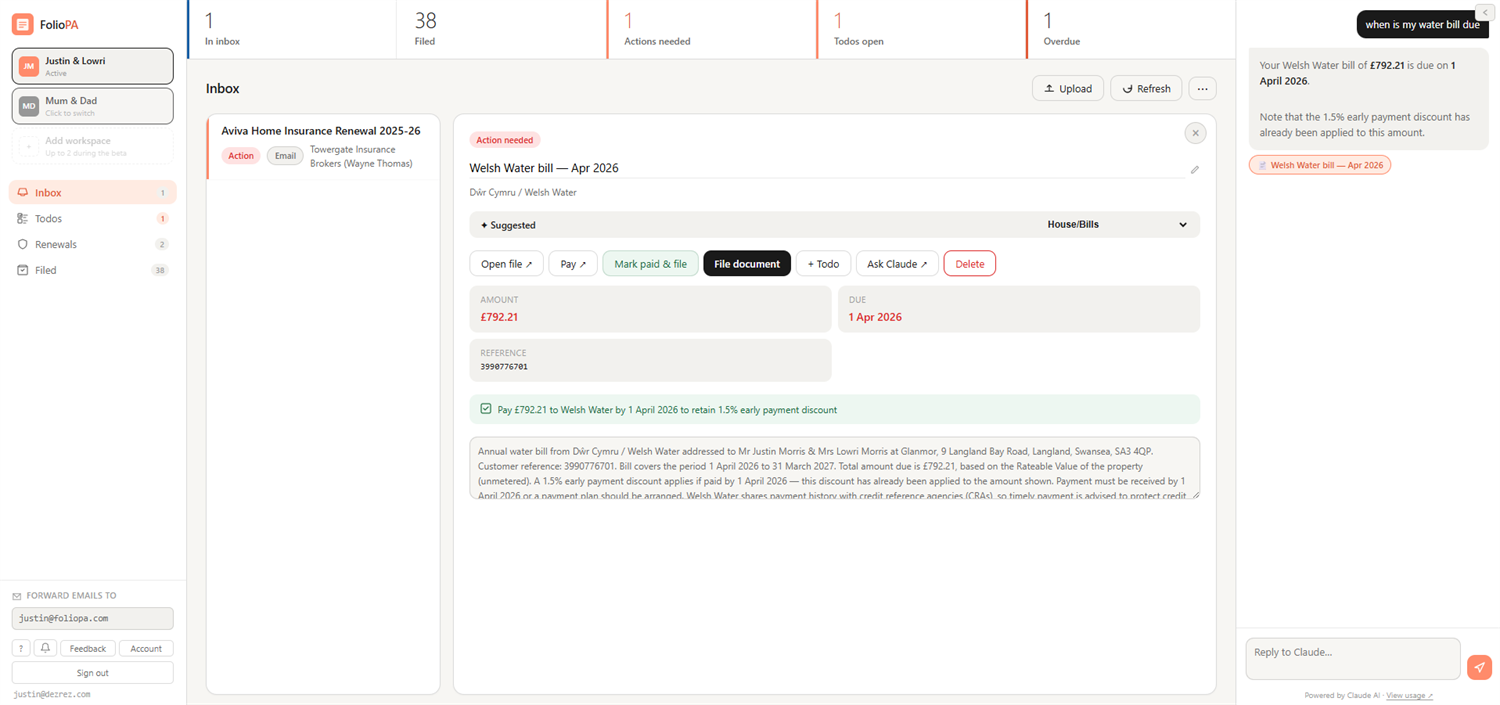Click the Ask Claude button
Viewport: 1500px width, 705px height.
coord(897,264)
